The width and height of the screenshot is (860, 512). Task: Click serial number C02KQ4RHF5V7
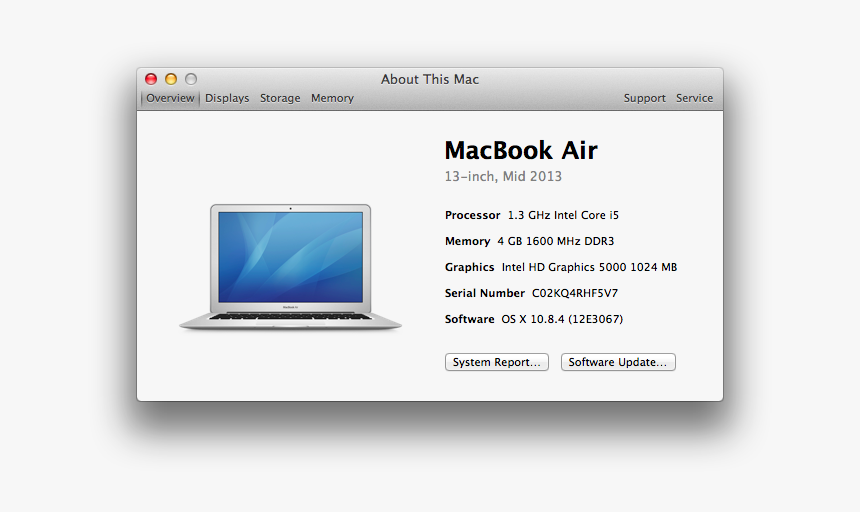tap(575, 293)
